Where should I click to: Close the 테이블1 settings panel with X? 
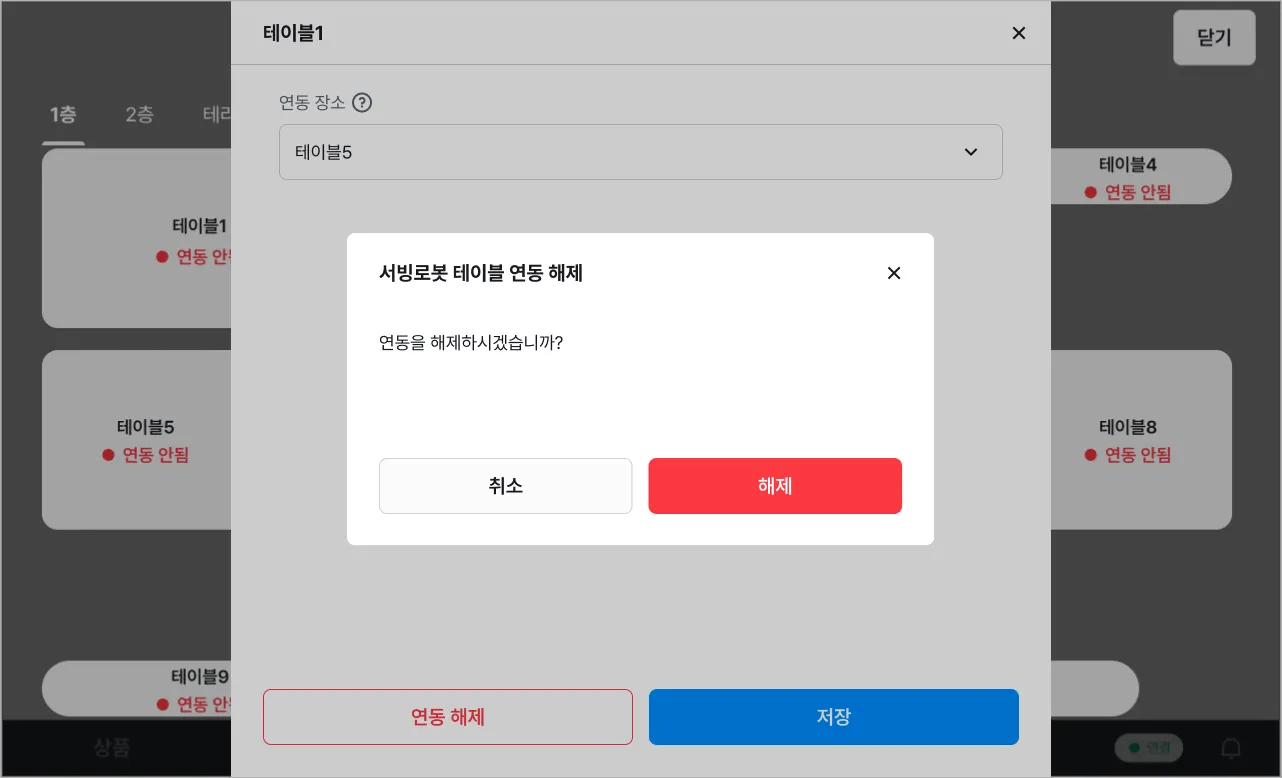point(1019,33)
